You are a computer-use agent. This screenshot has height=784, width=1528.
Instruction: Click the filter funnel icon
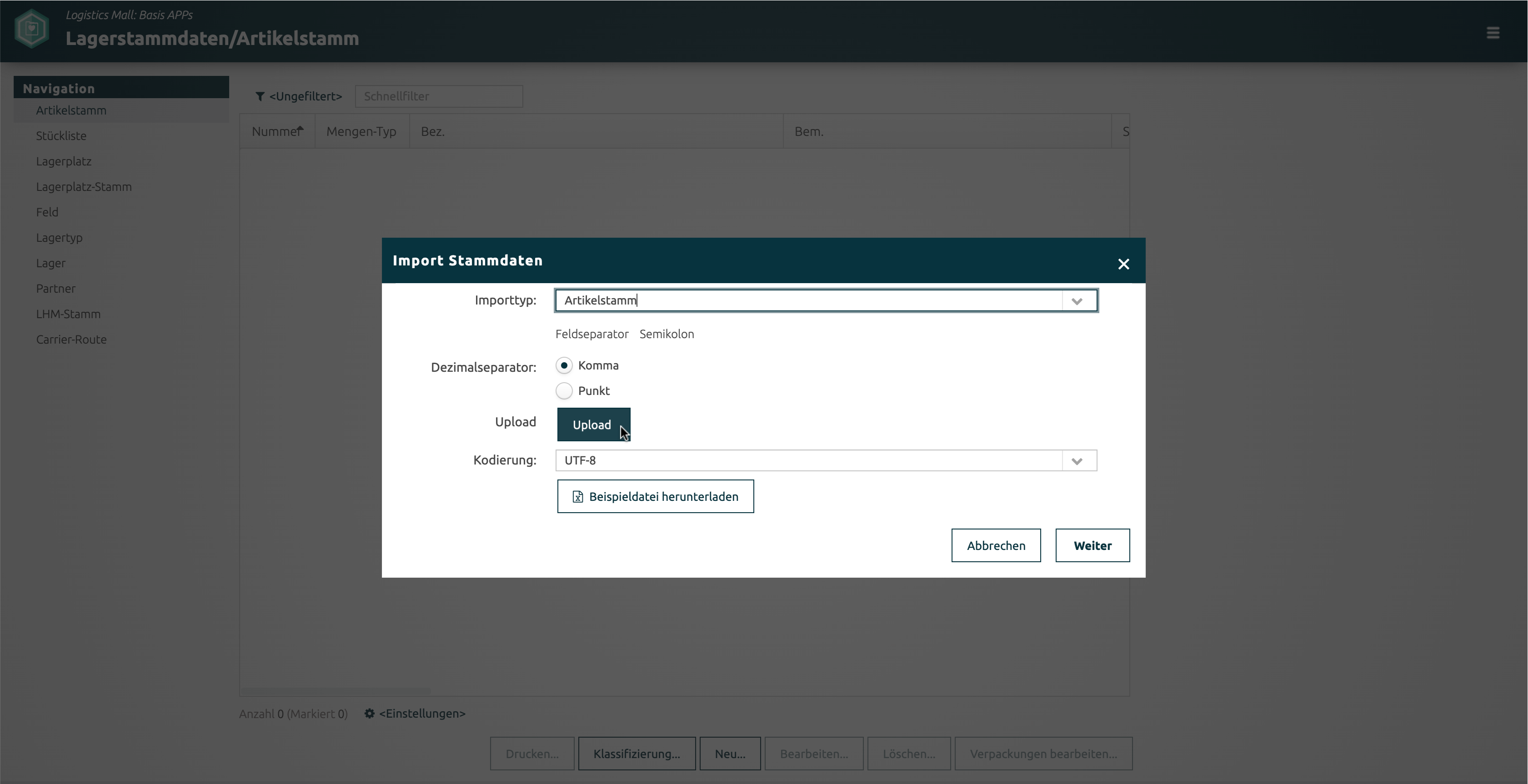click(x=260, y=96)
